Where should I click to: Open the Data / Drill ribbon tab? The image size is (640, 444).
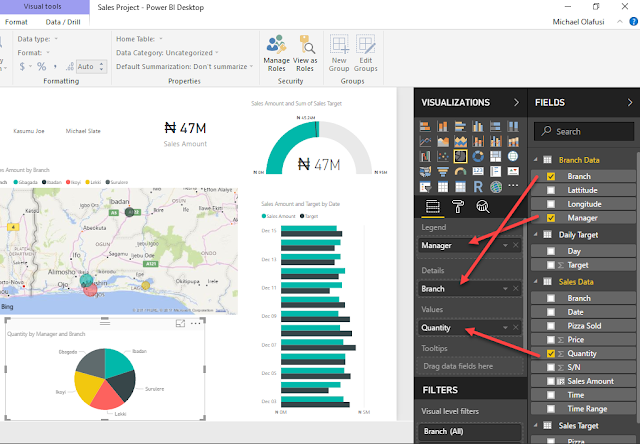(63, 22)
